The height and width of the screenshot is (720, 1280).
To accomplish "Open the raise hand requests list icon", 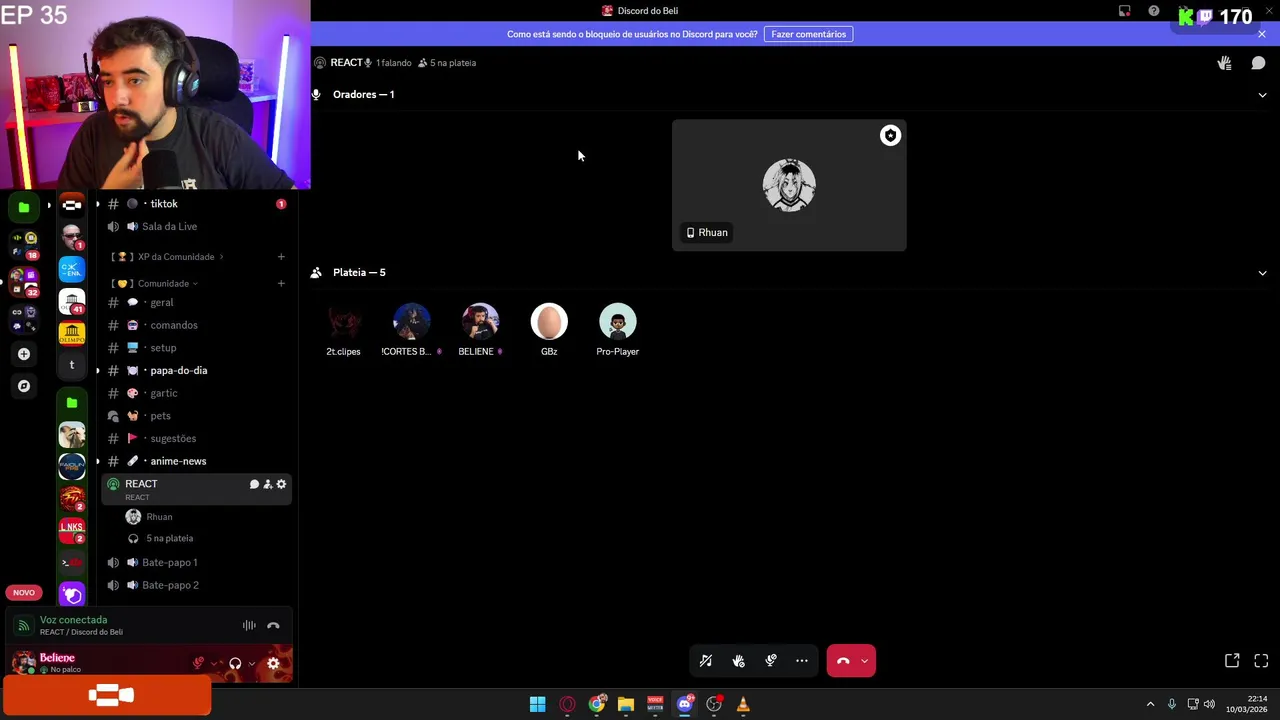I will pyautogui.click(x=1224, y=63).
